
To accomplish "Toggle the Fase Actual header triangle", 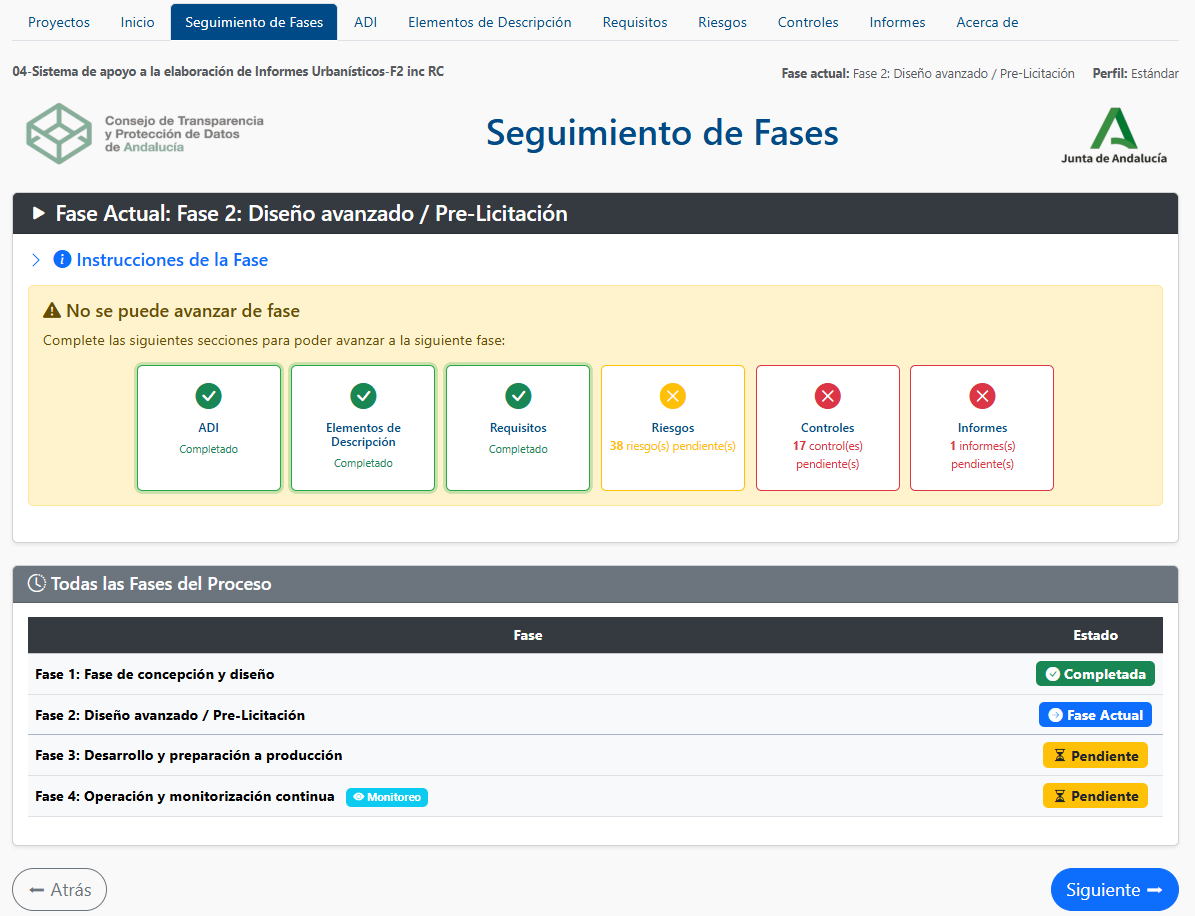I will coord(39,213).
